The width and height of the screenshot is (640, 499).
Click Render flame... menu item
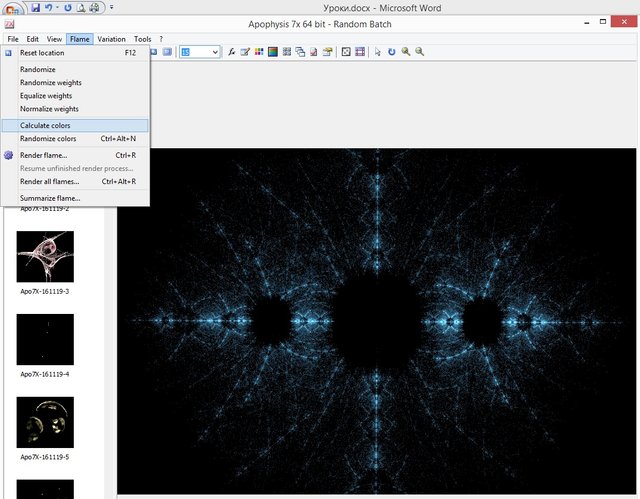44,155
